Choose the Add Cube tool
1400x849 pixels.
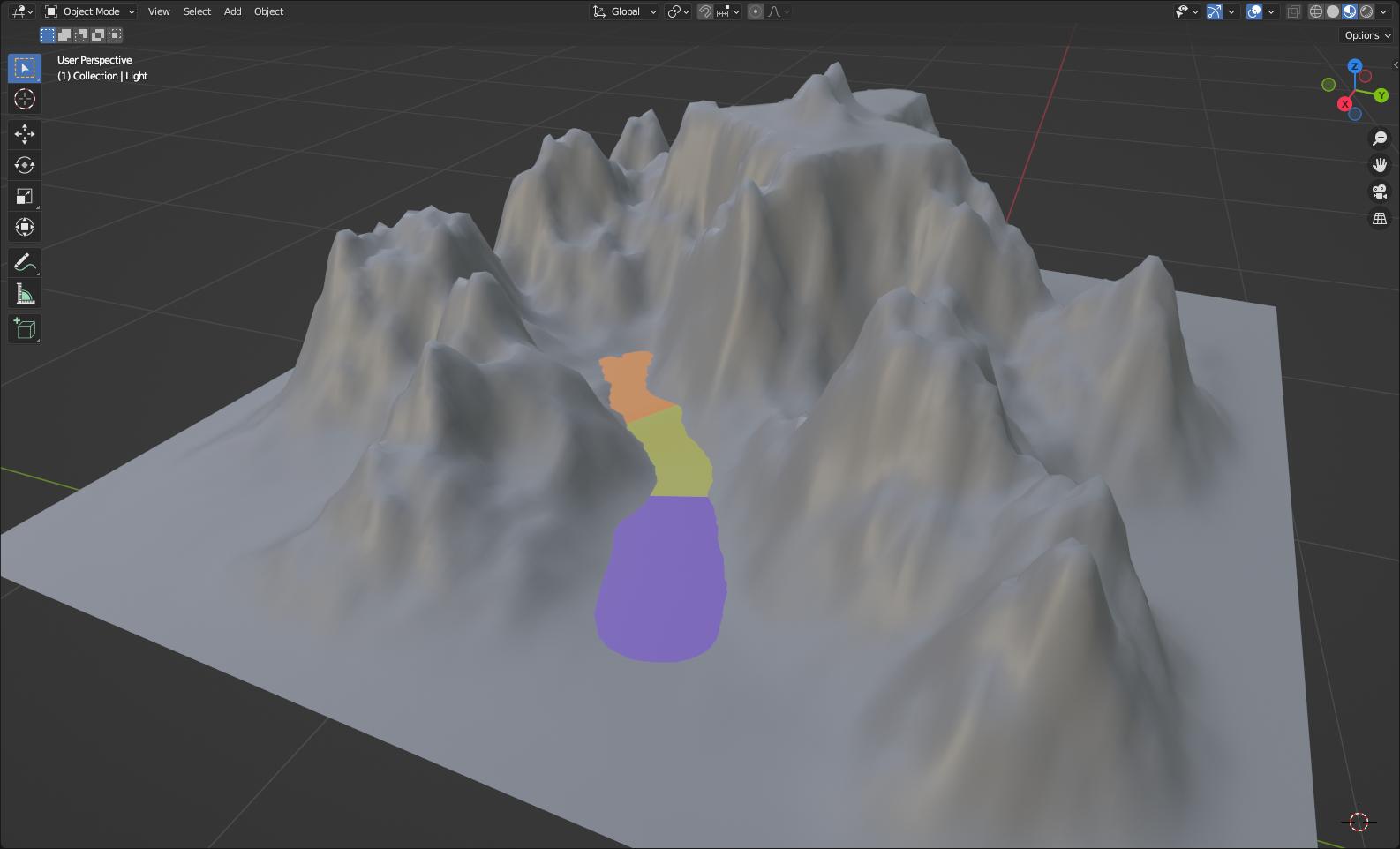[x=25, y=329]
